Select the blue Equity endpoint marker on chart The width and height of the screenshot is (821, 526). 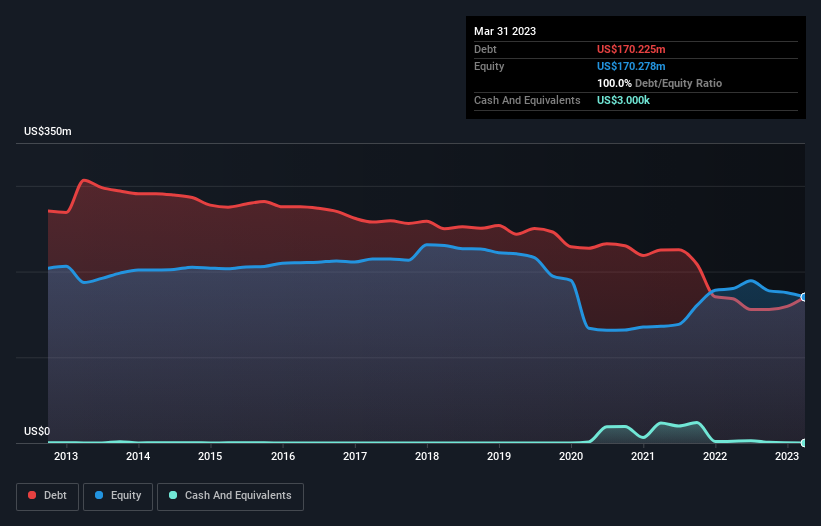(x=804, y=297)
